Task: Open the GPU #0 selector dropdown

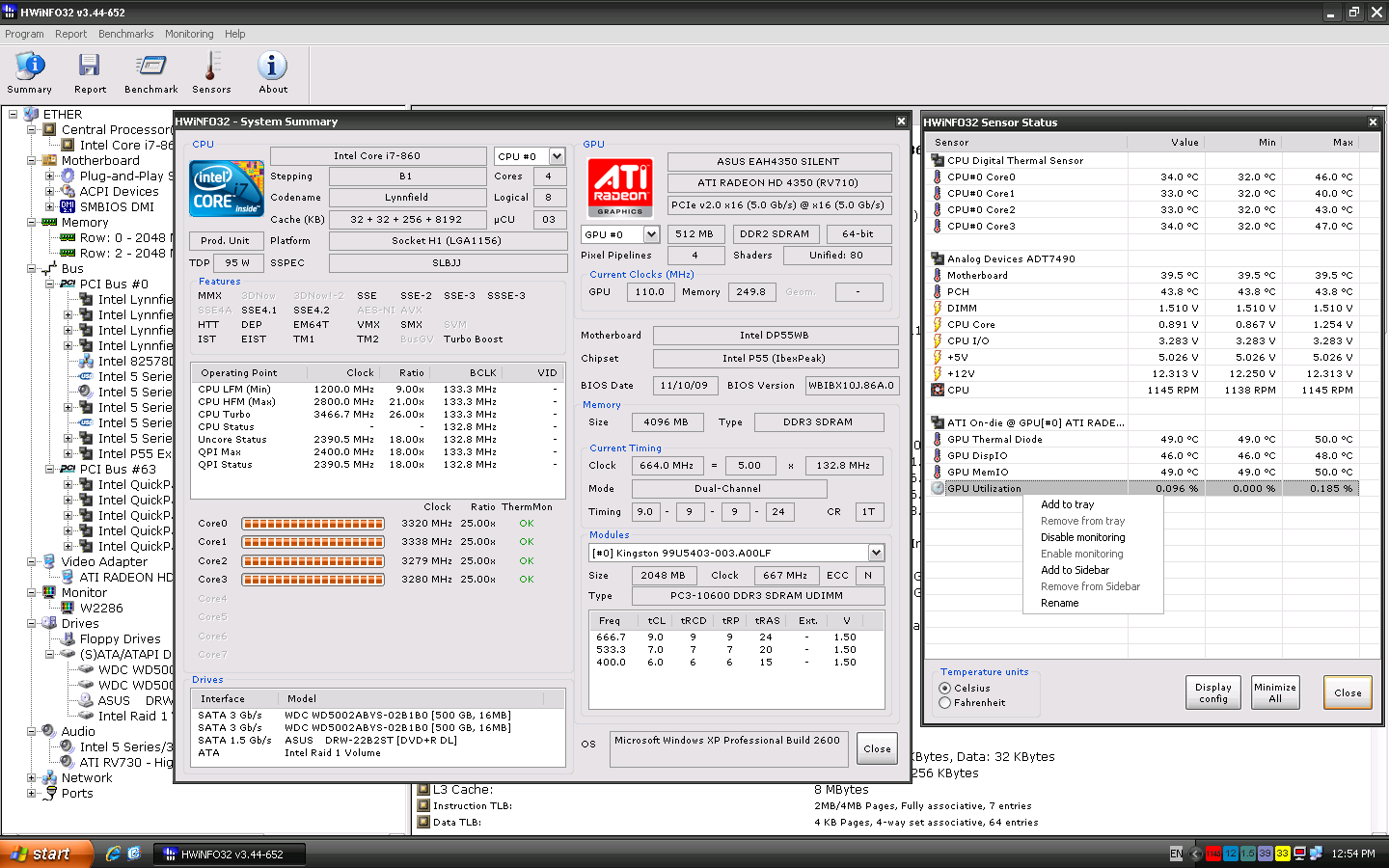Action: click(x=651, y=234)
